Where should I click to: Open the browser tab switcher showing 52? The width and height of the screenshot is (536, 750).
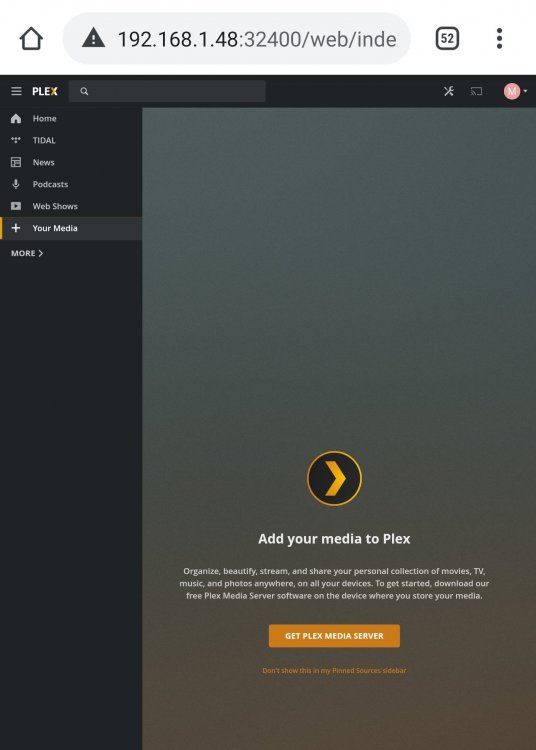(x=447, y=38)
